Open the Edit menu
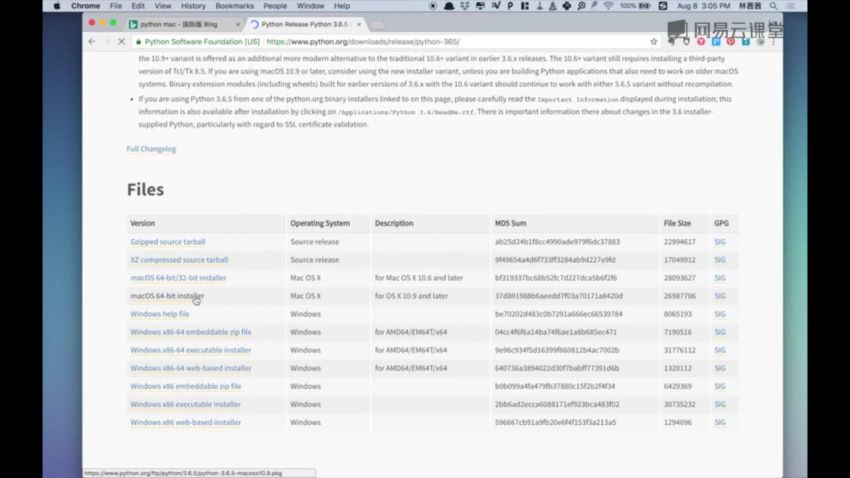 tap(138, 6)
